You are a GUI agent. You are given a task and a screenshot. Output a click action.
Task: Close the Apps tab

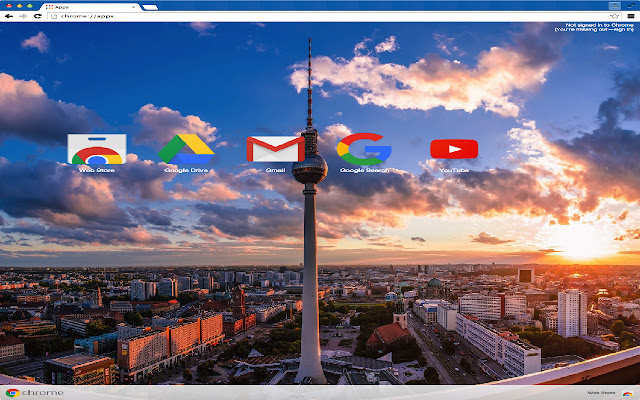pos(133,7)
